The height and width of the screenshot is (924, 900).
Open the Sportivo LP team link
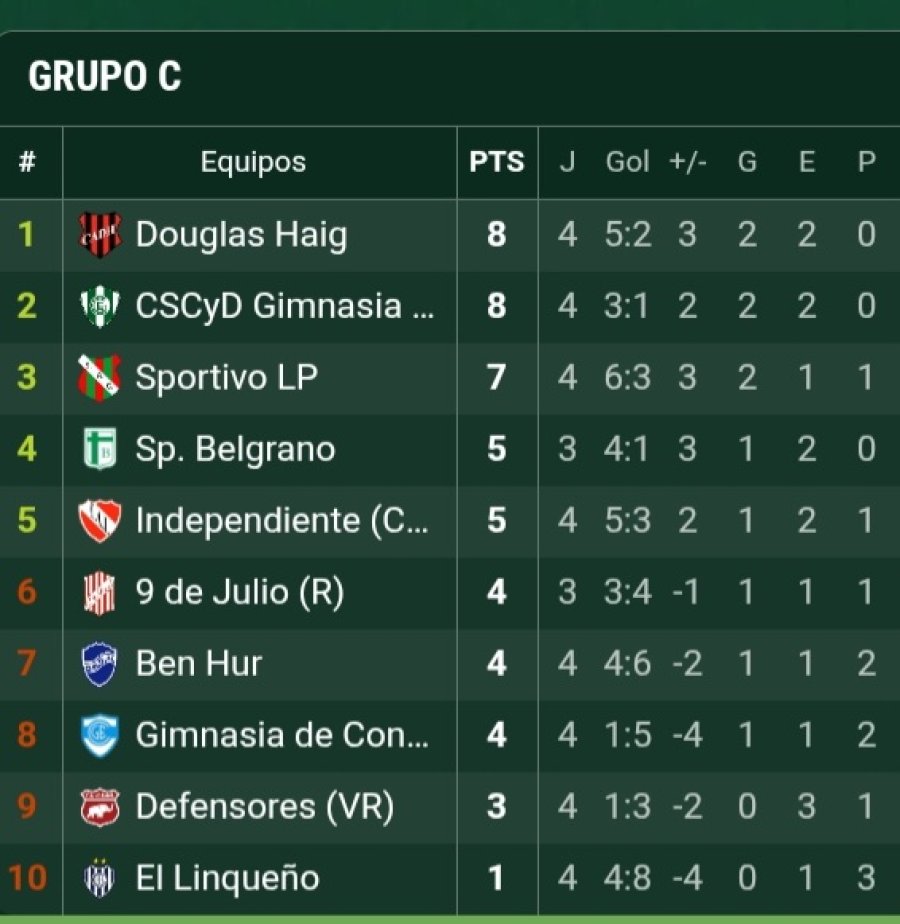coord(226,377)
